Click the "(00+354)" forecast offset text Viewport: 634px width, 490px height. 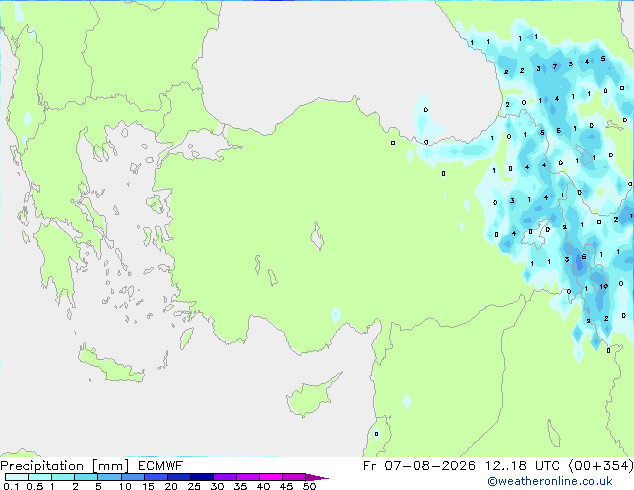click(601, 466)
